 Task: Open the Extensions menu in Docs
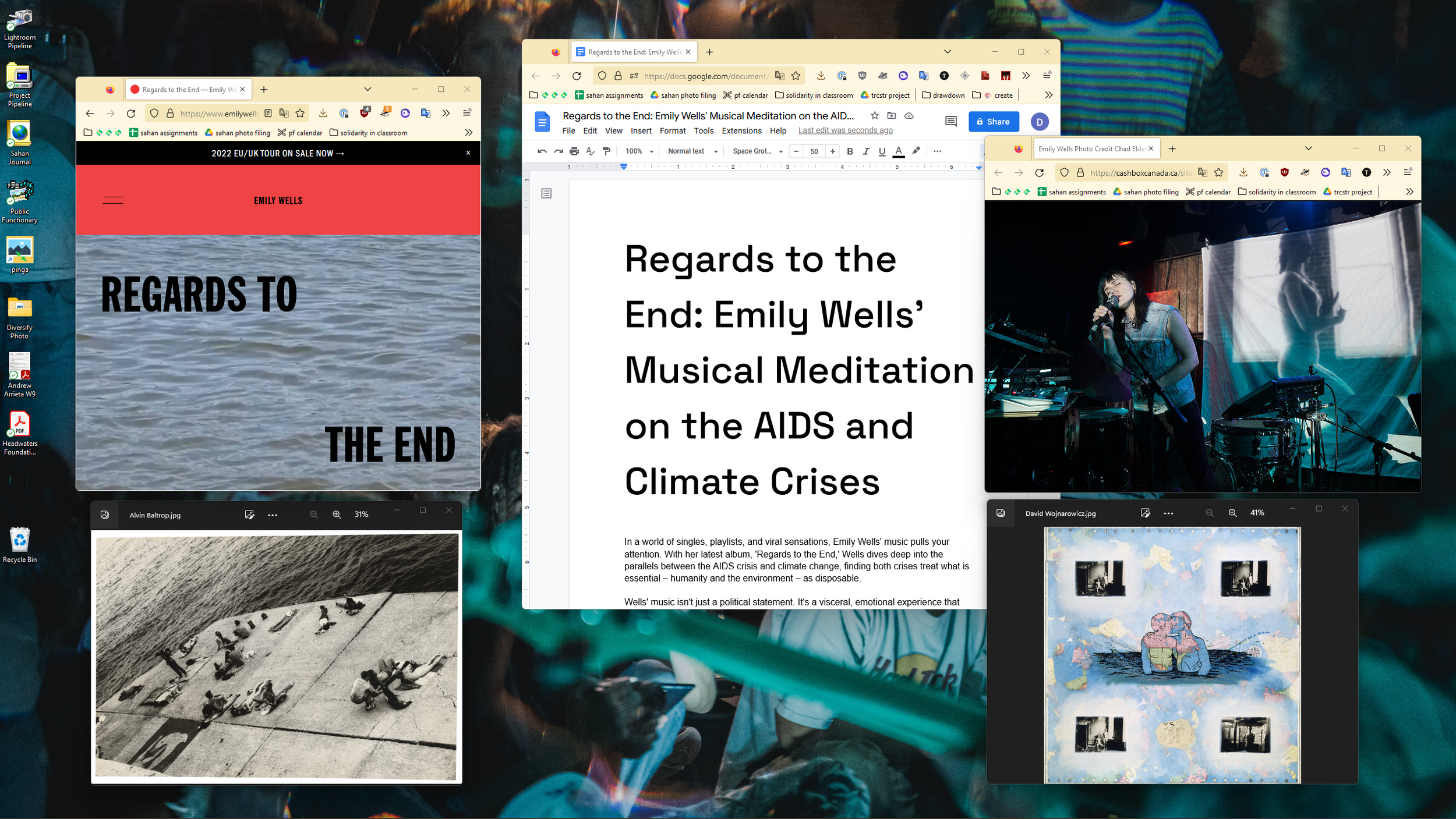741,131
